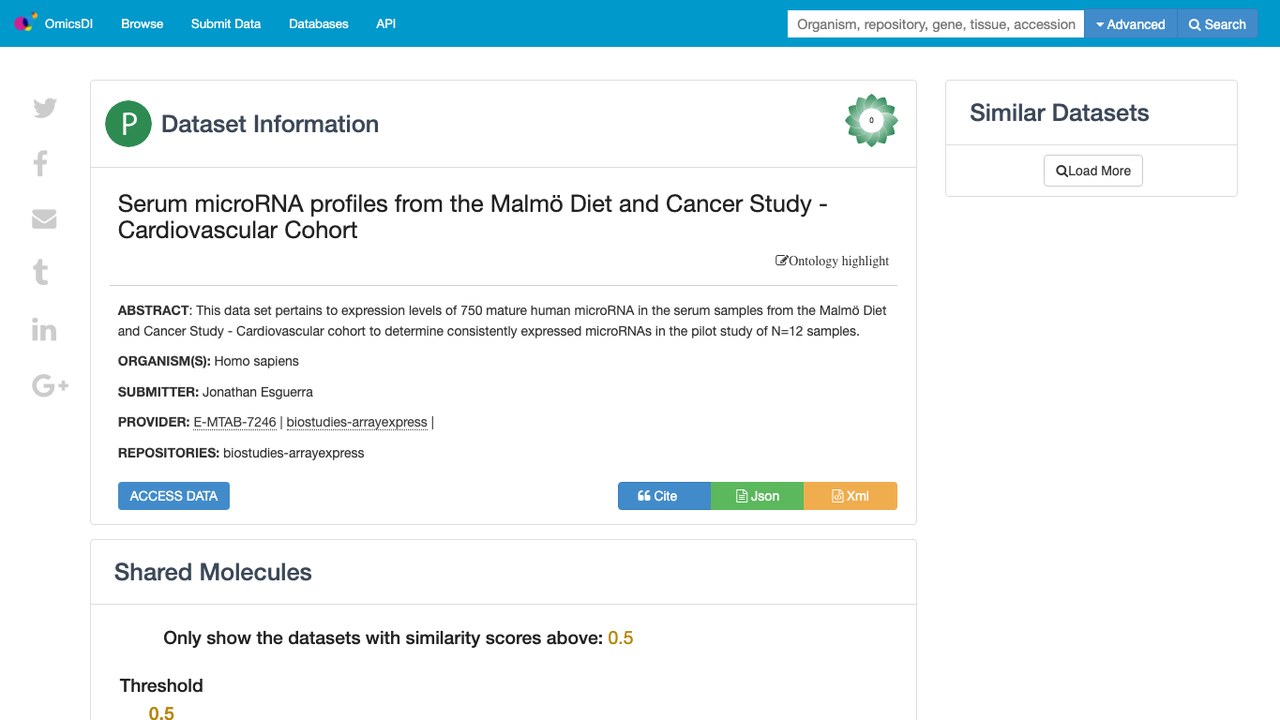Share dataset on Tumblr icon
This screenshot has height=720, width=1280.
coord(41,272)
